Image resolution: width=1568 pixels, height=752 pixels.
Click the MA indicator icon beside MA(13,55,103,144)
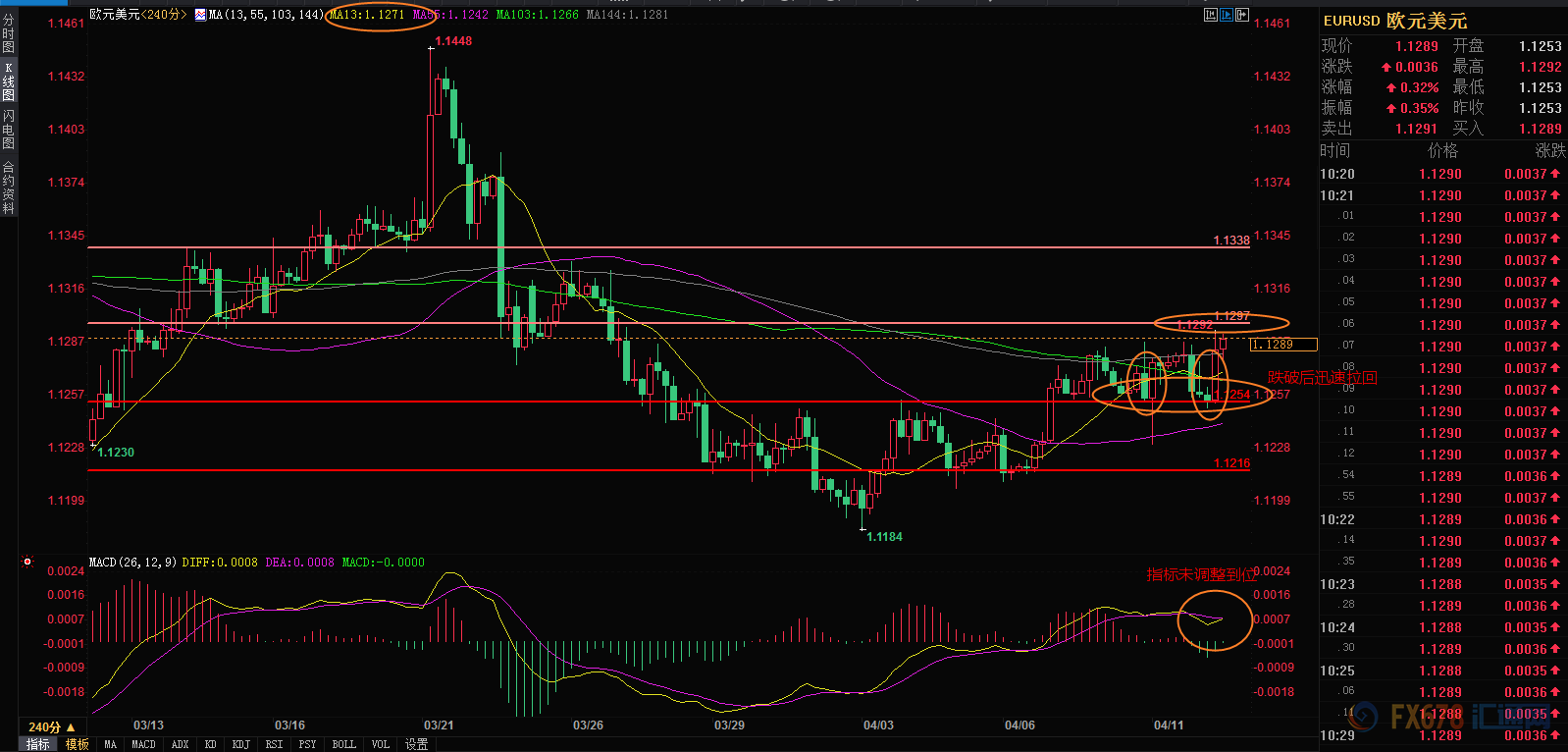coord(200,15)
